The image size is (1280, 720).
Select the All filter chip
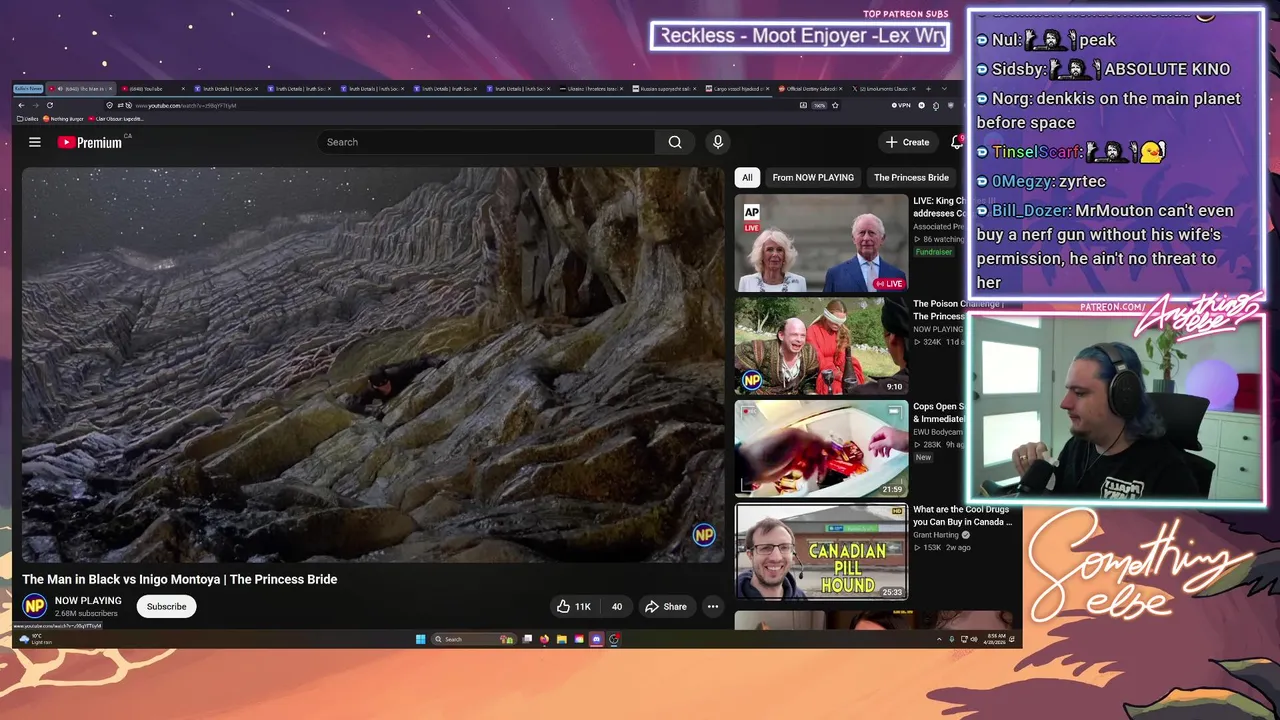(747, 177)
